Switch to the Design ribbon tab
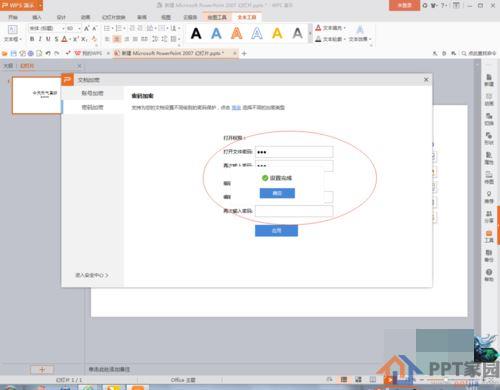This screenshot has width=500, height=390. point(61,17)
